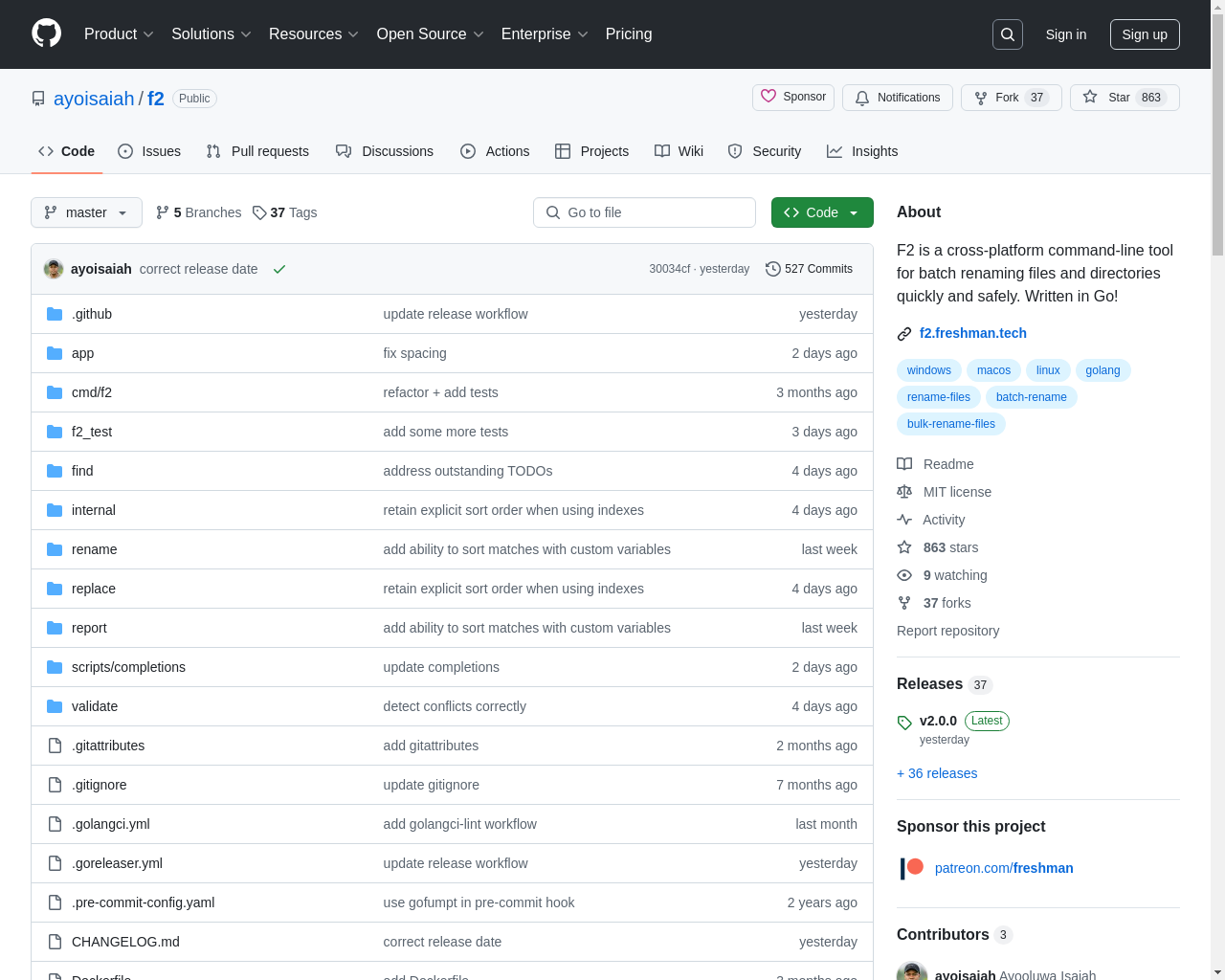Open the Actions tab

pos(495,151)
